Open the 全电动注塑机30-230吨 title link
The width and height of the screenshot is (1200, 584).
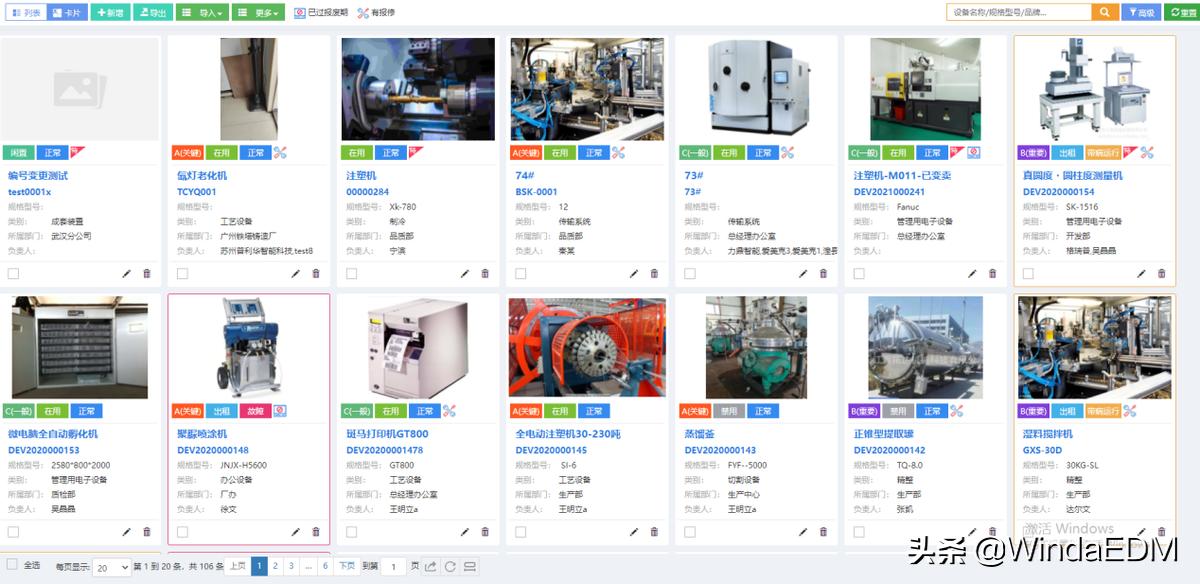[568, 434]
